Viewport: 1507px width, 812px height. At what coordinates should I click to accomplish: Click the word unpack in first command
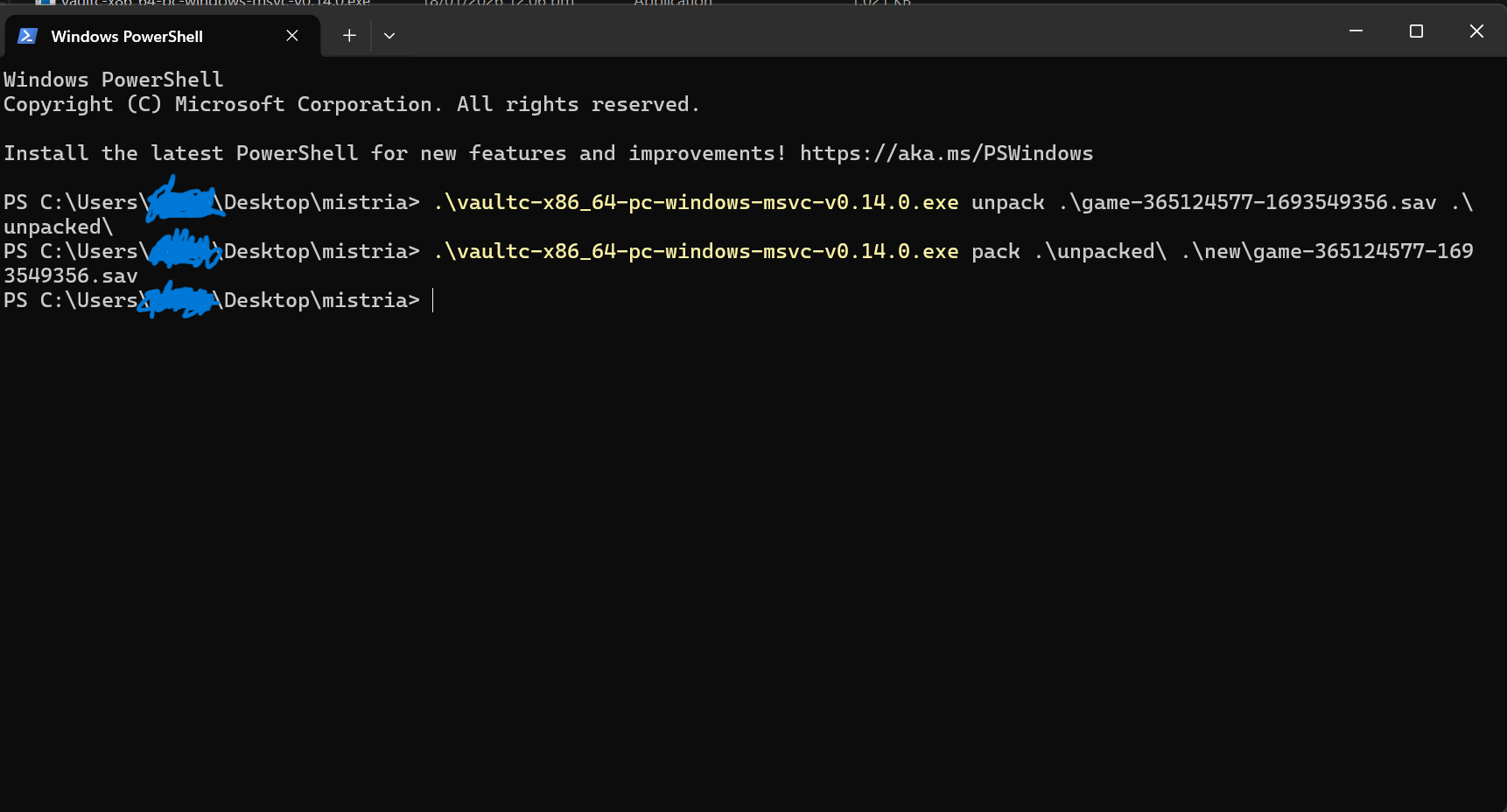pos(1007,203)
